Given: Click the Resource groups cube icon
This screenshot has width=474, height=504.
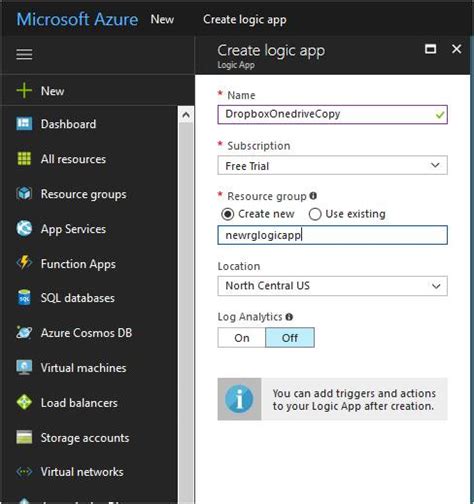Looking at the screenshot, I should click(x=24, y=194).
